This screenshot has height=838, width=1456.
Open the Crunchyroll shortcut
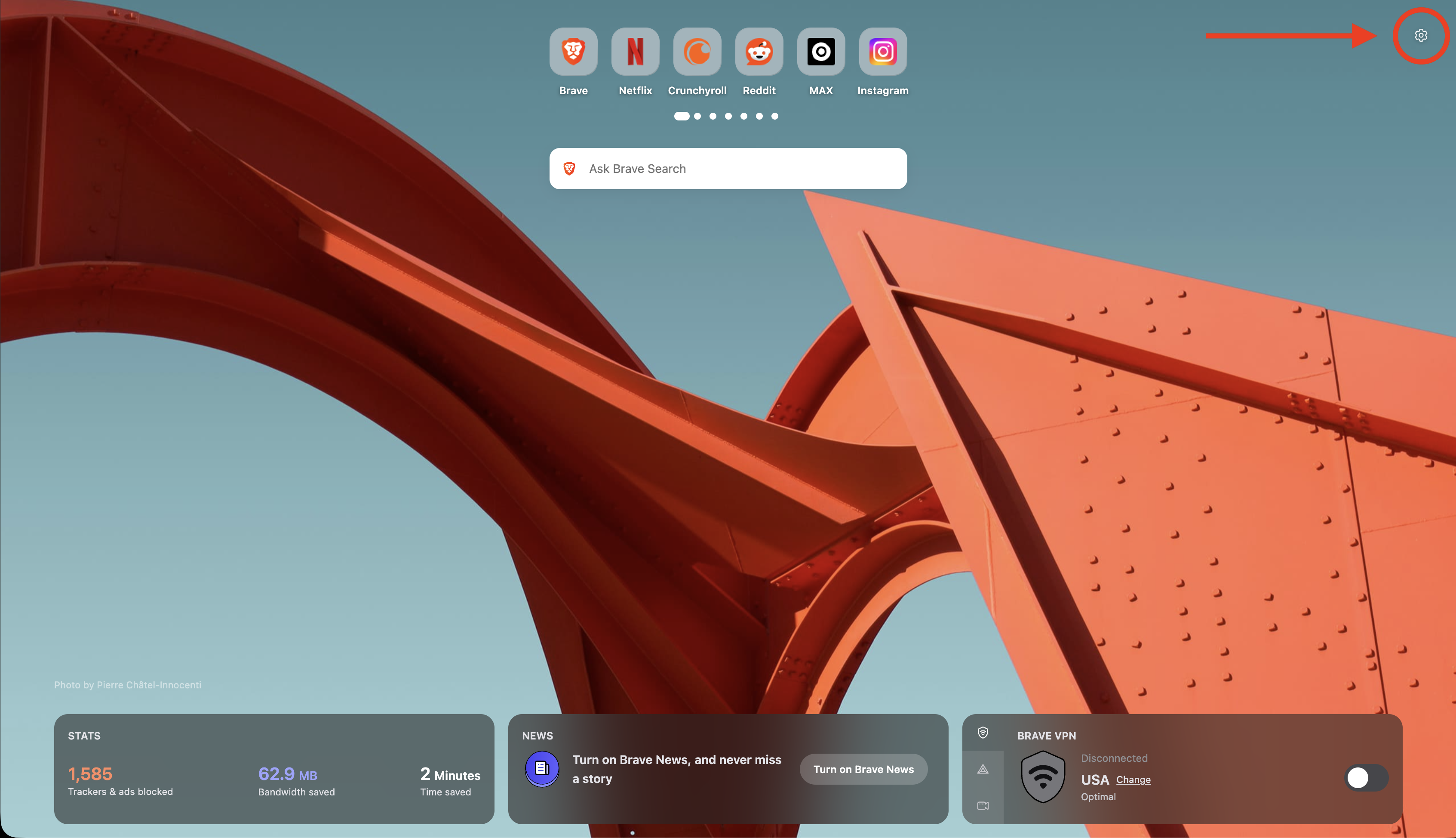(x=697, y=51)
